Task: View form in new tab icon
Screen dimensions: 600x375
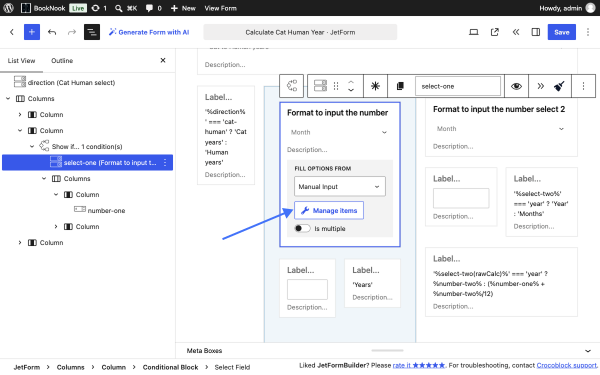Action: [x=494, y=32]
